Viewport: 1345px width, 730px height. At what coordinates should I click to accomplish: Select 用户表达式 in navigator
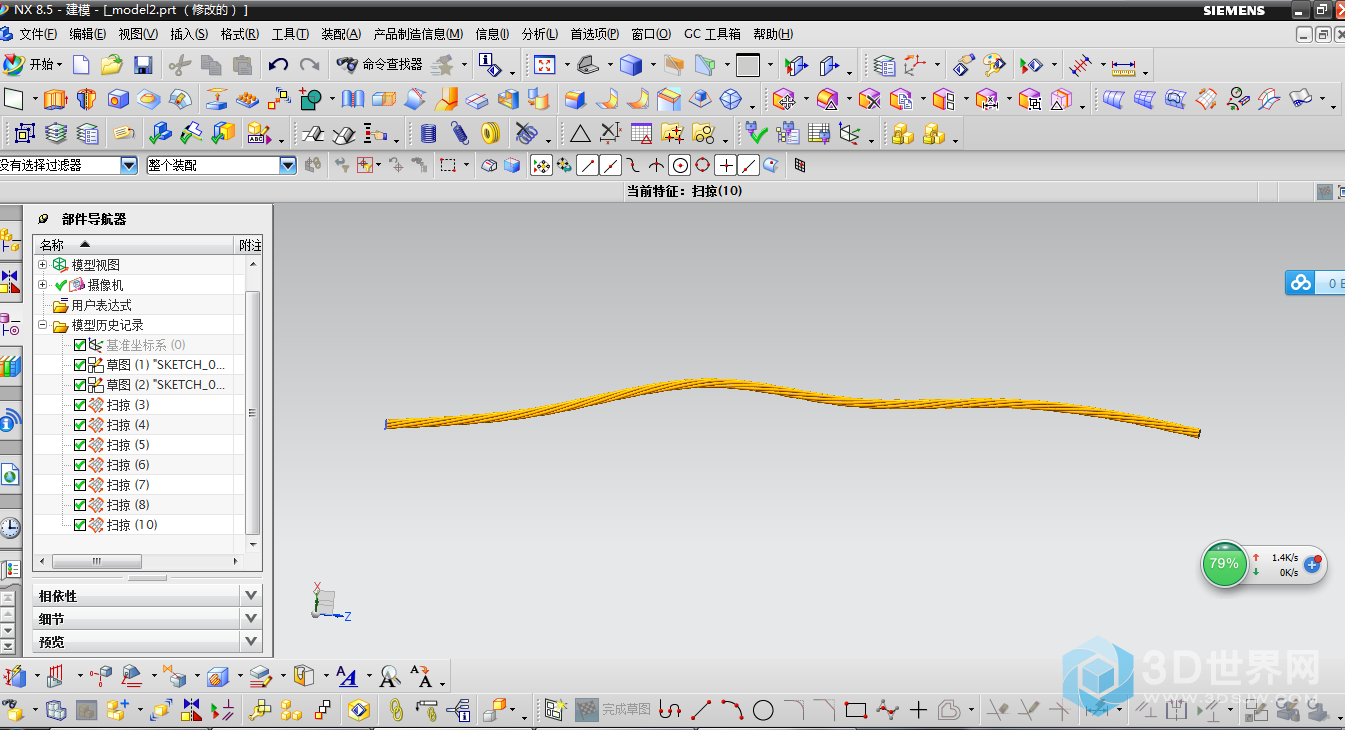pyautogui.click(x=101, y=305)
